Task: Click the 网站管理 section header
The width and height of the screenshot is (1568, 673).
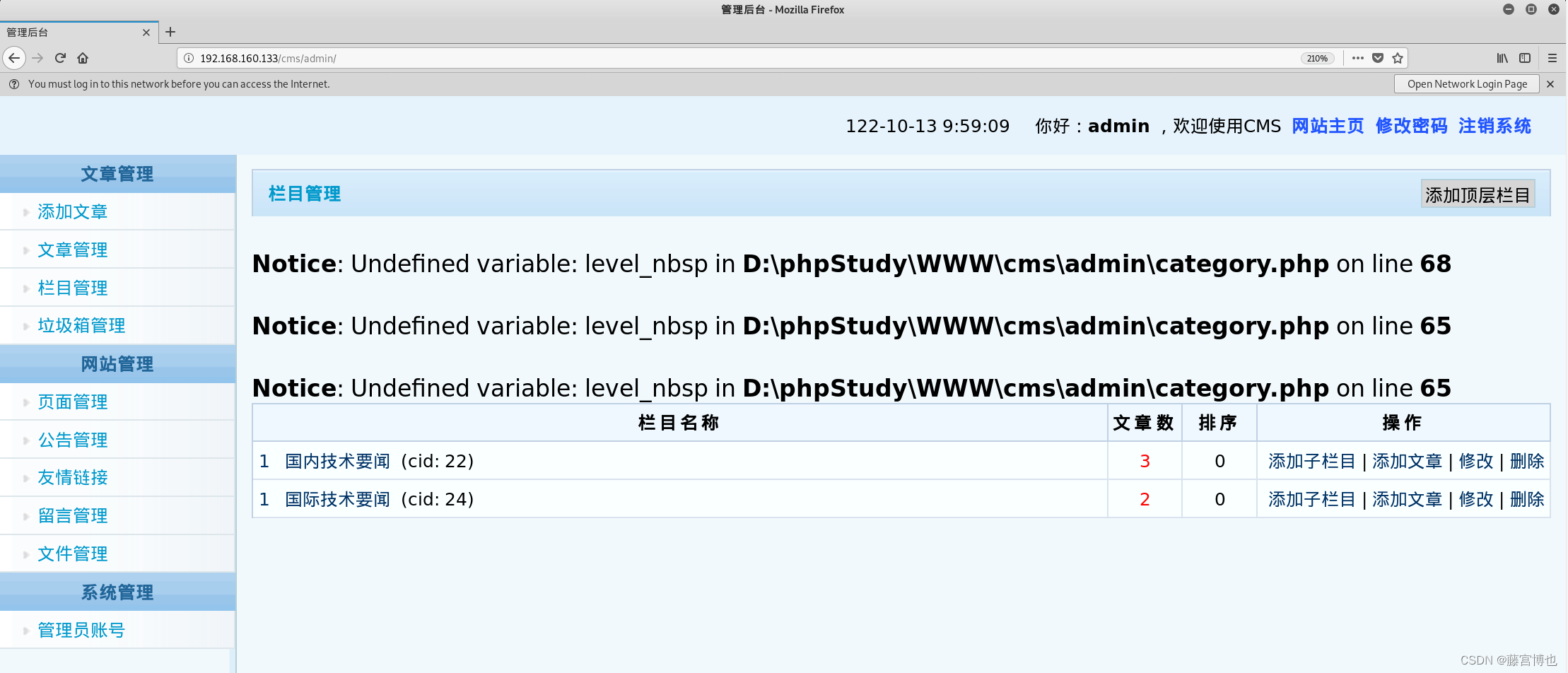Action: 117,364
